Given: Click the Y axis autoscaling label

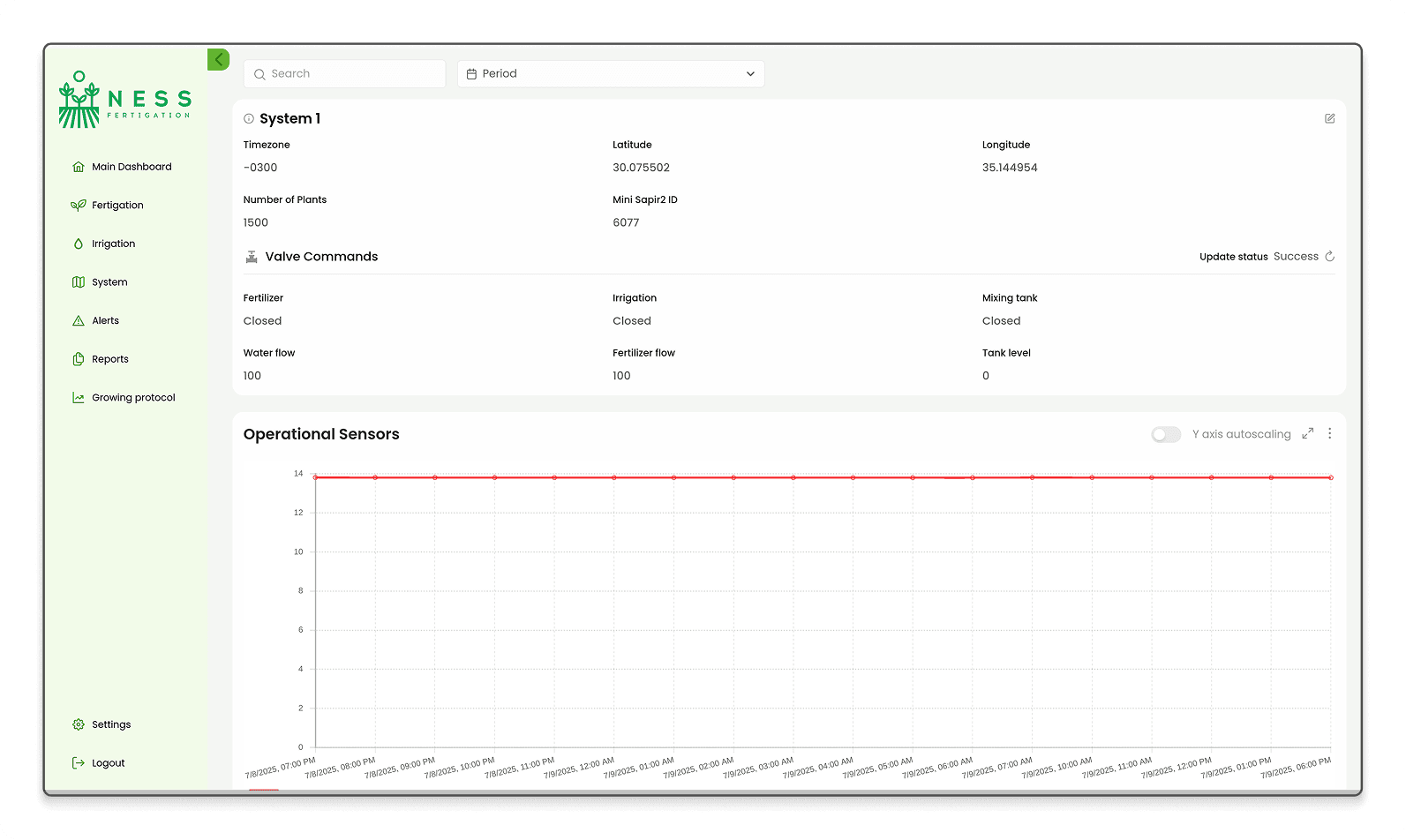Looking at the screenshot, I should [x=1241, y=434].
